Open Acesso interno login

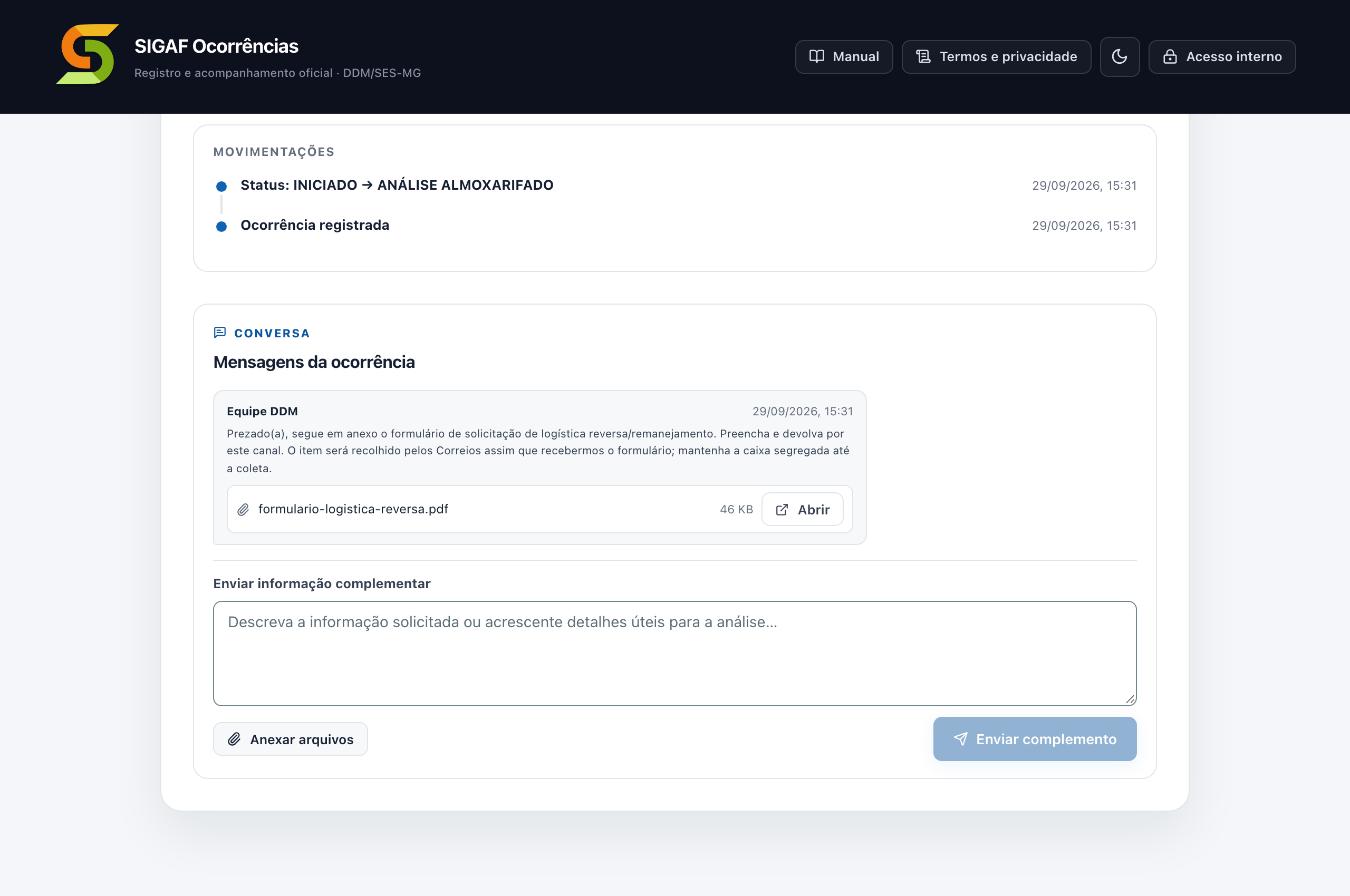point(1221,56)
